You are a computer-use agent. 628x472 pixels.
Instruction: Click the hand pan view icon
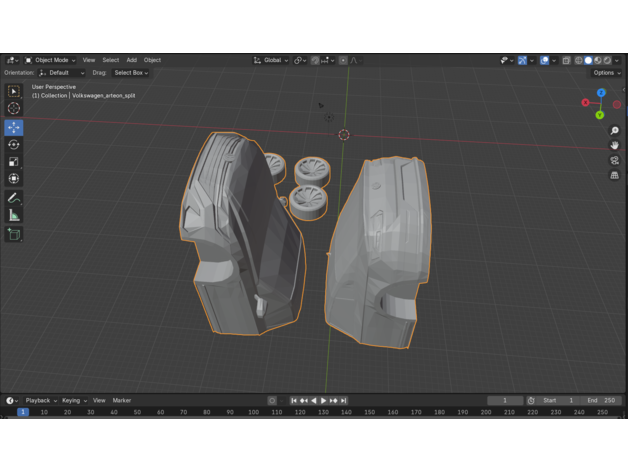click(x=614, y=146)
